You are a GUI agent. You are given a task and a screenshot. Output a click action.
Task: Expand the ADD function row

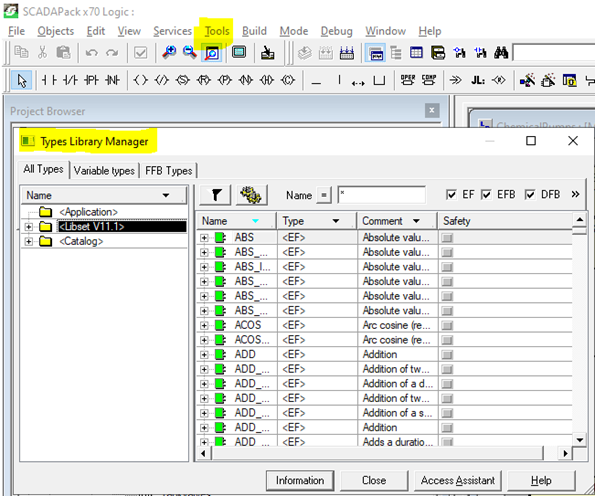pos(204,355)
